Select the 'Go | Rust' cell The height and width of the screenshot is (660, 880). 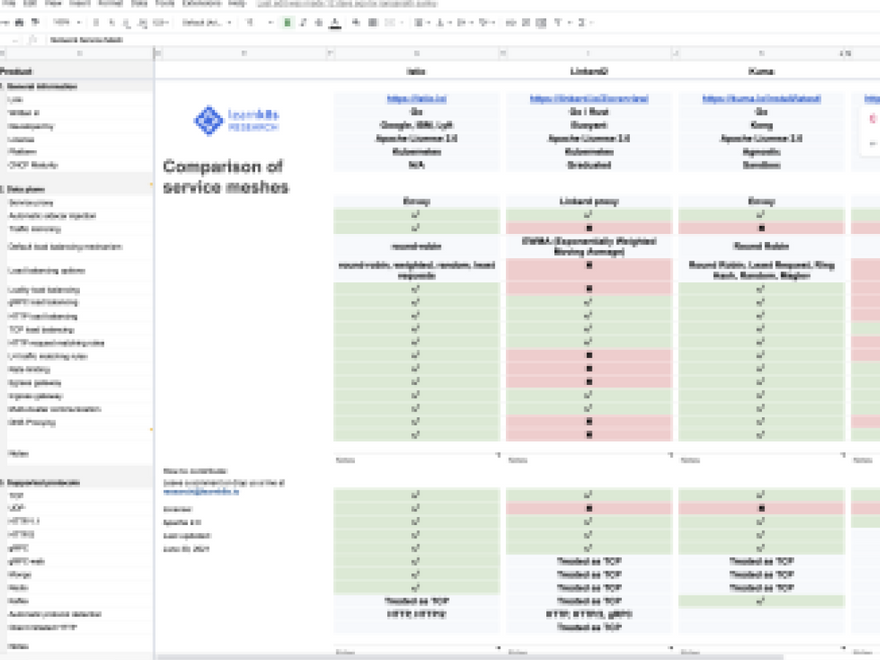point(589,112)
